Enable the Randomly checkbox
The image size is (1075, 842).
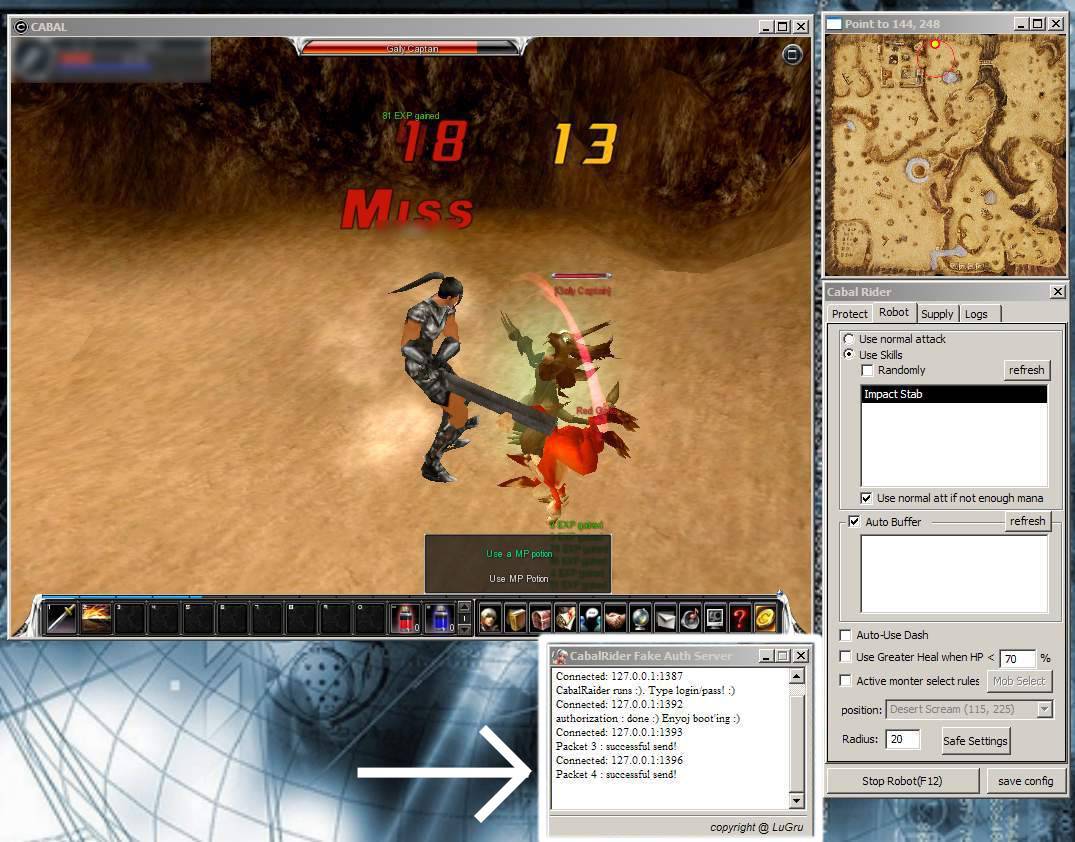868,370
